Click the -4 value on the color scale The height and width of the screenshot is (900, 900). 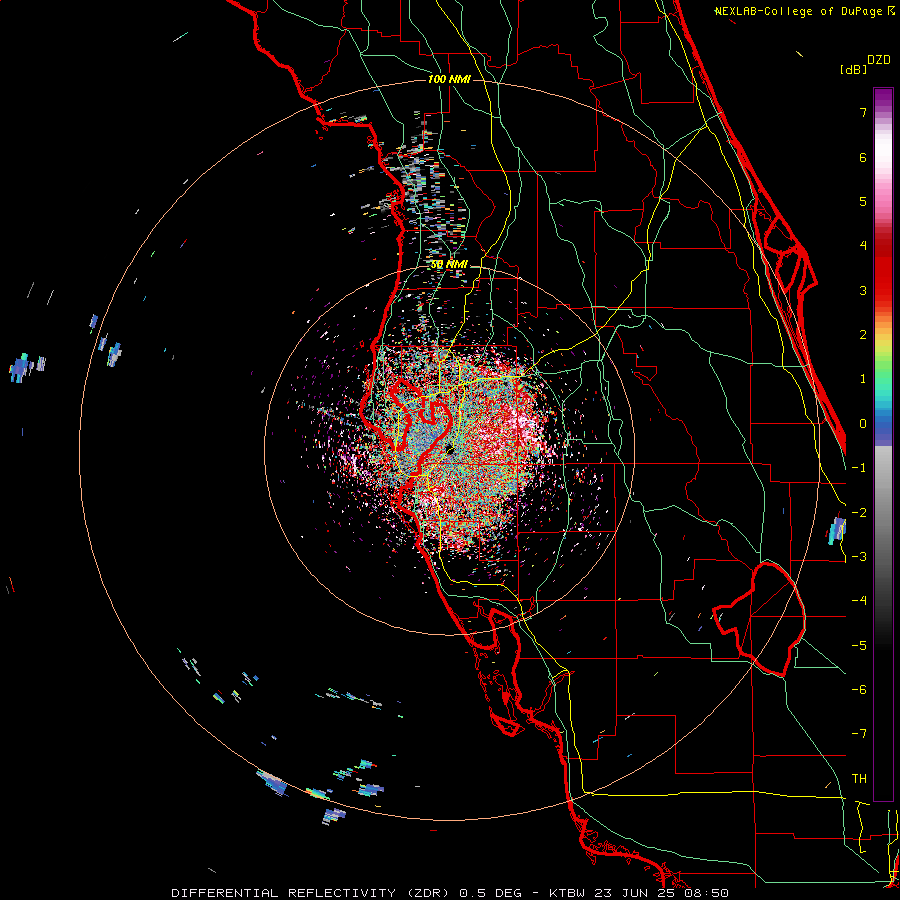[859, 601]
